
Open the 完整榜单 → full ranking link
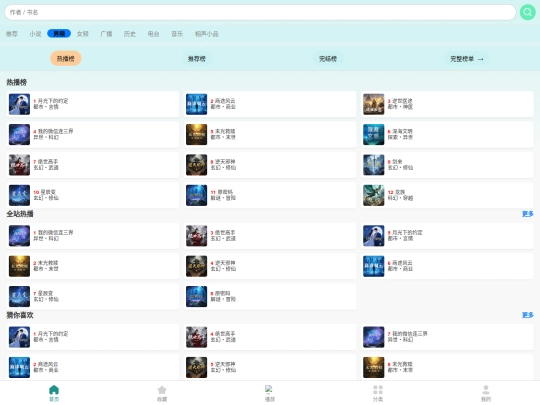467,59
